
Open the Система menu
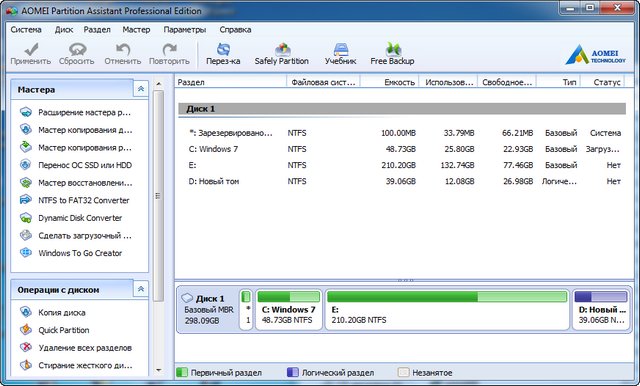click(26, 30)
